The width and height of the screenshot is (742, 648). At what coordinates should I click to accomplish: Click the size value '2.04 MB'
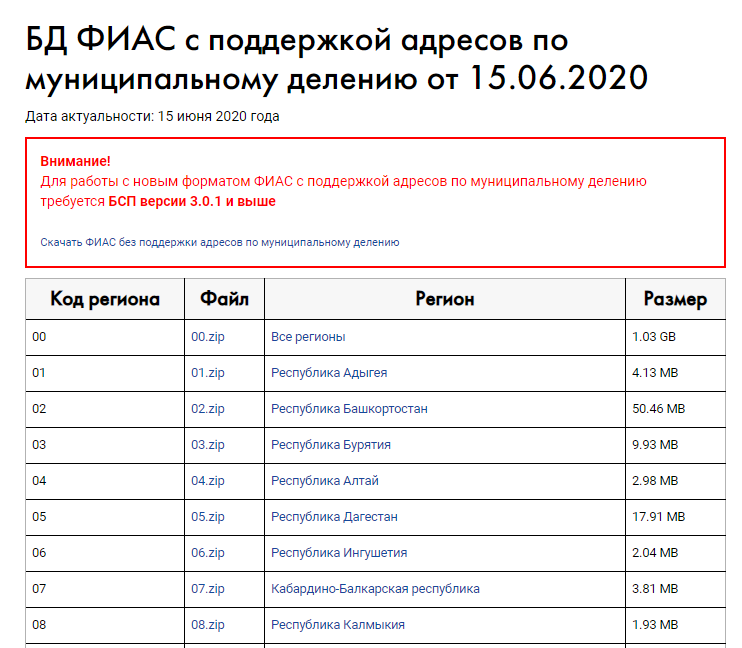pos(655,553)
